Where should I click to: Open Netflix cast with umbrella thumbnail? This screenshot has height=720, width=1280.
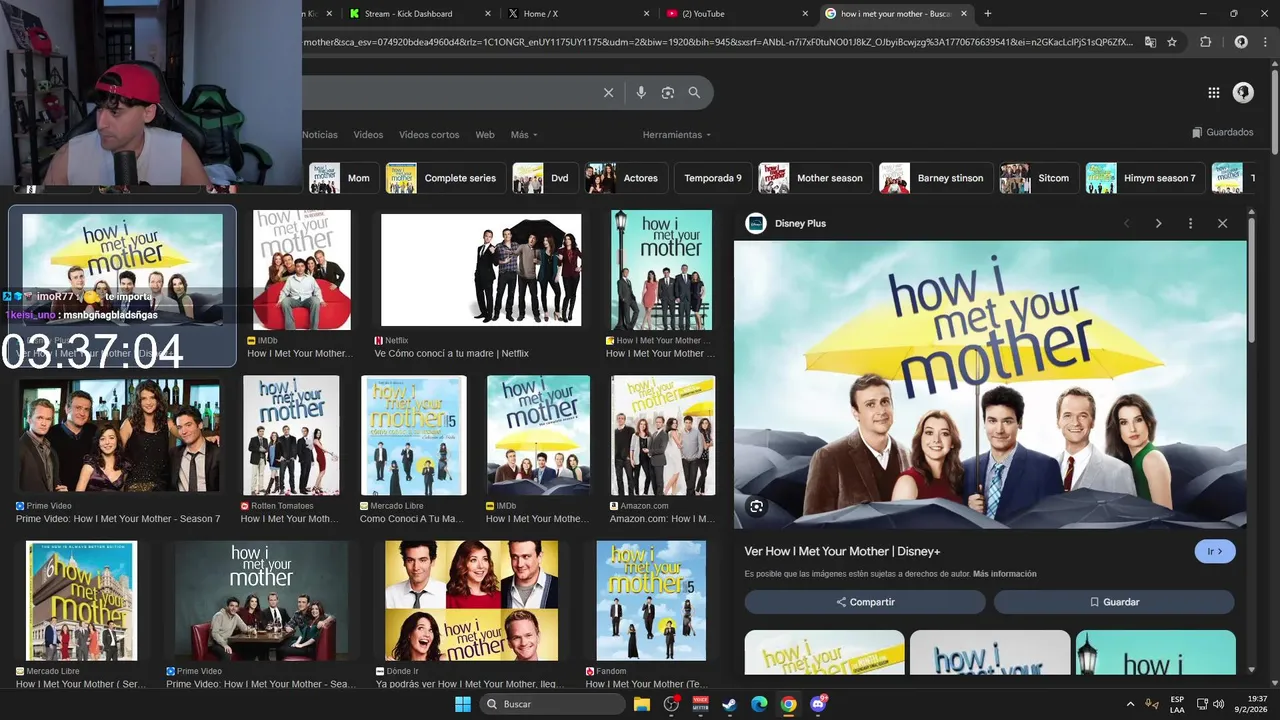[x=481, y=270]
